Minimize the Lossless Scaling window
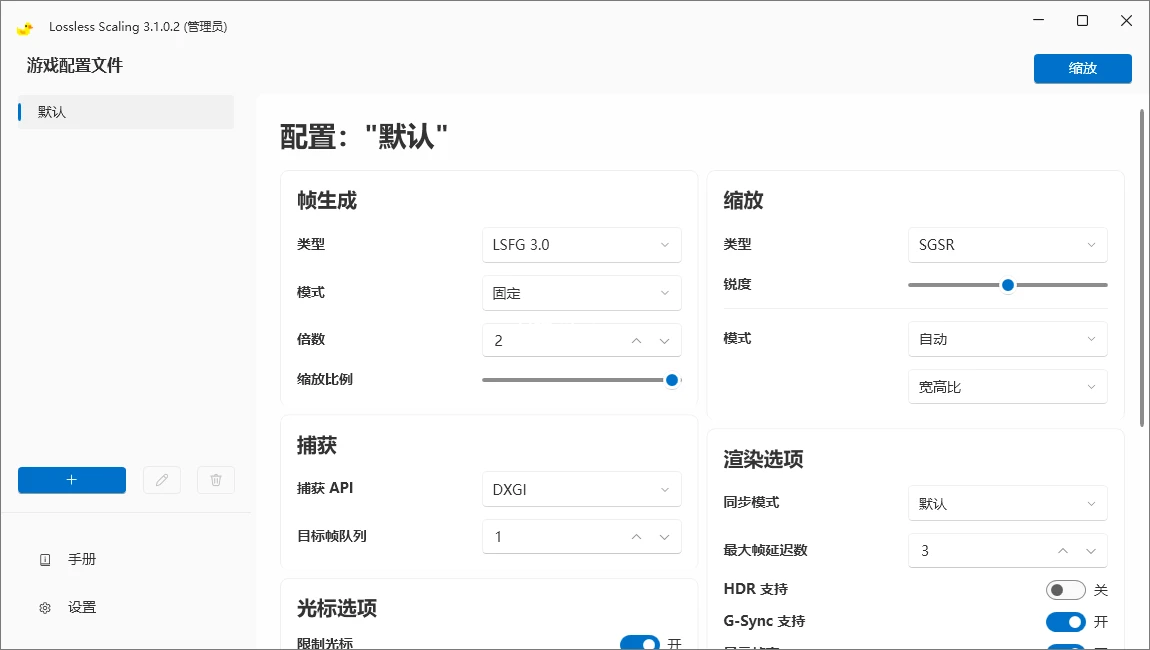Viewport: 1150px width, 650px height. click(x=1039, y=21)
